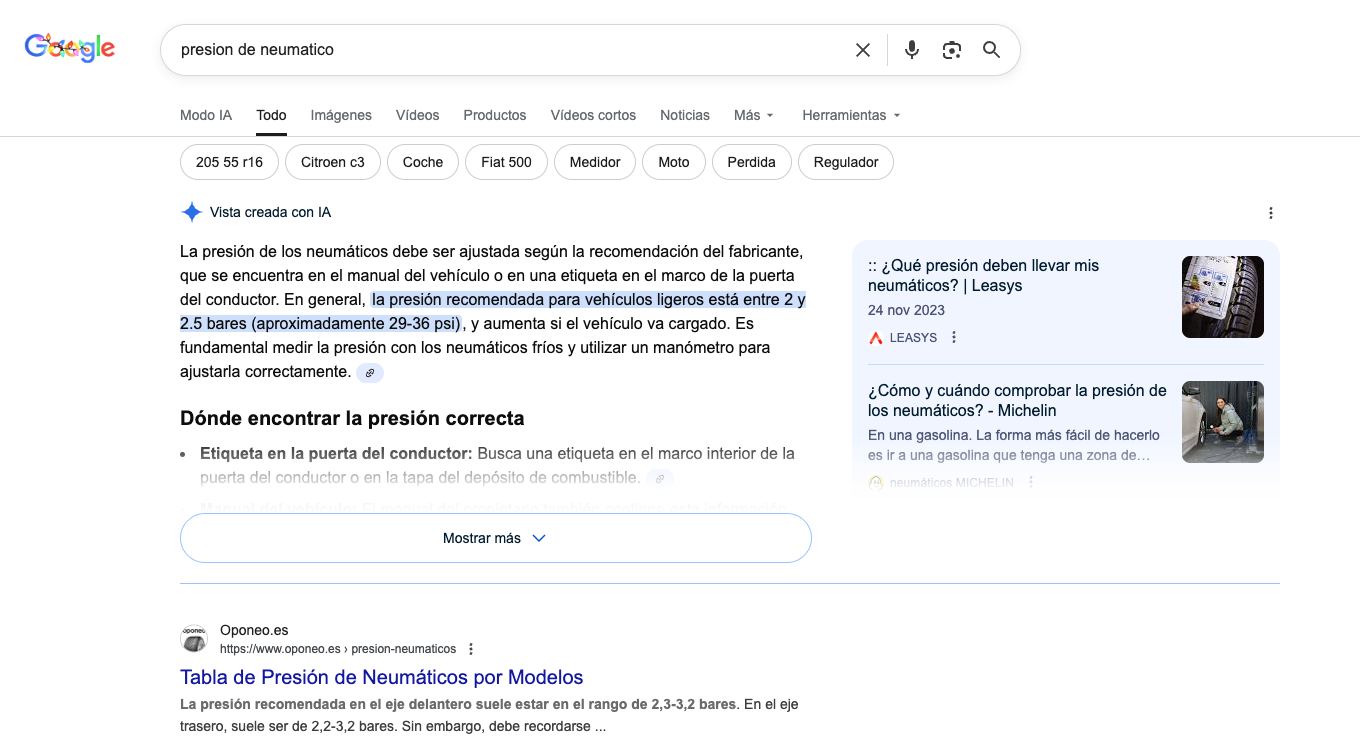Click the magnifying glass search icon
This screenshot has width=1360, height=750.
tap(991, 50)
